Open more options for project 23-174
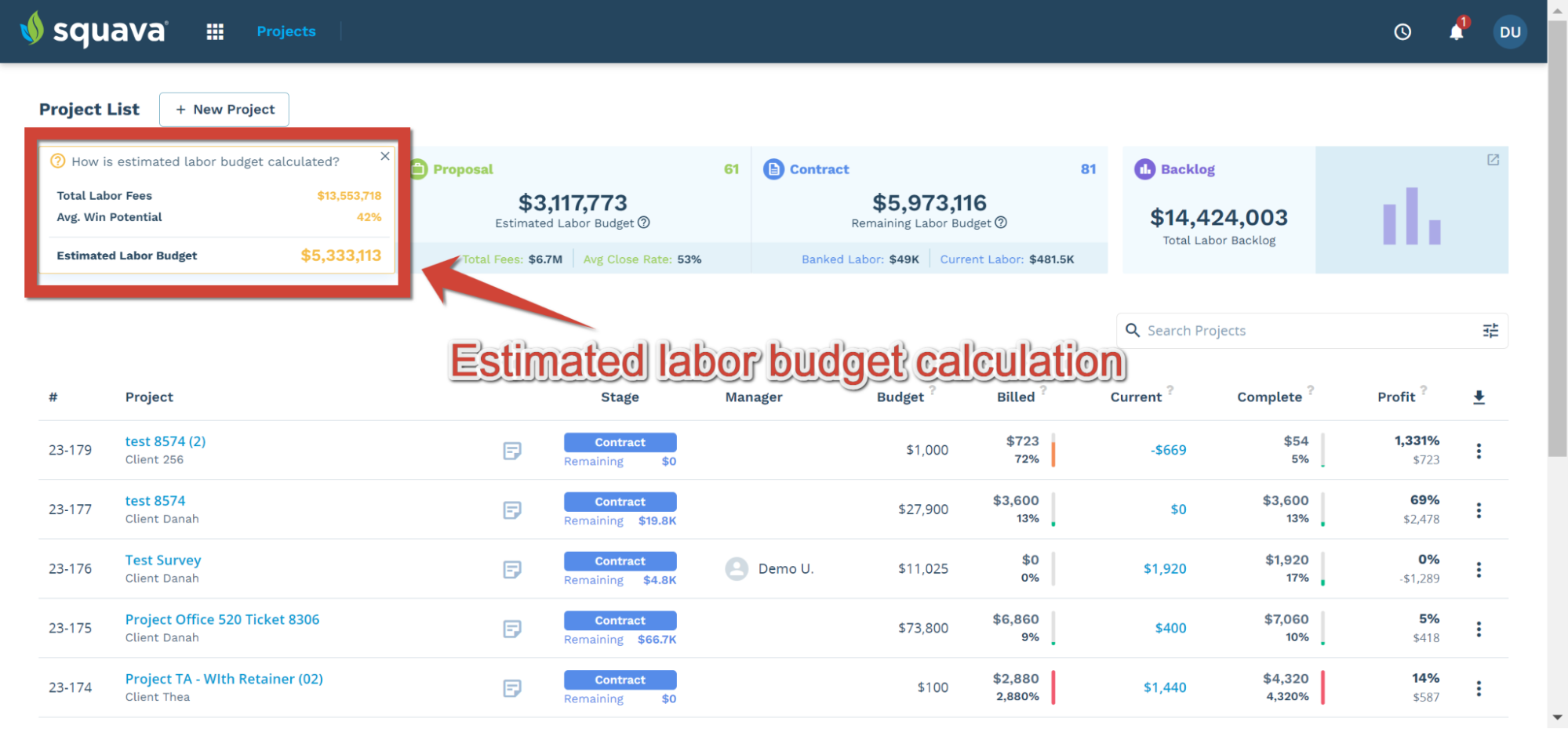Viewport: 1568px width, 729px height. click(1479, 688)
